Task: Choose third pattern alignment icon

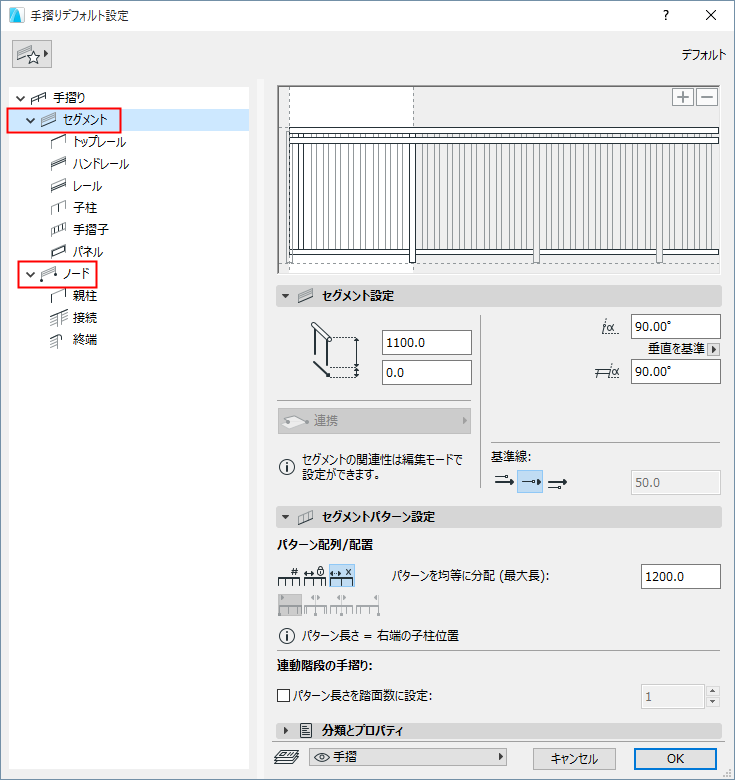Action: (341, 605)
